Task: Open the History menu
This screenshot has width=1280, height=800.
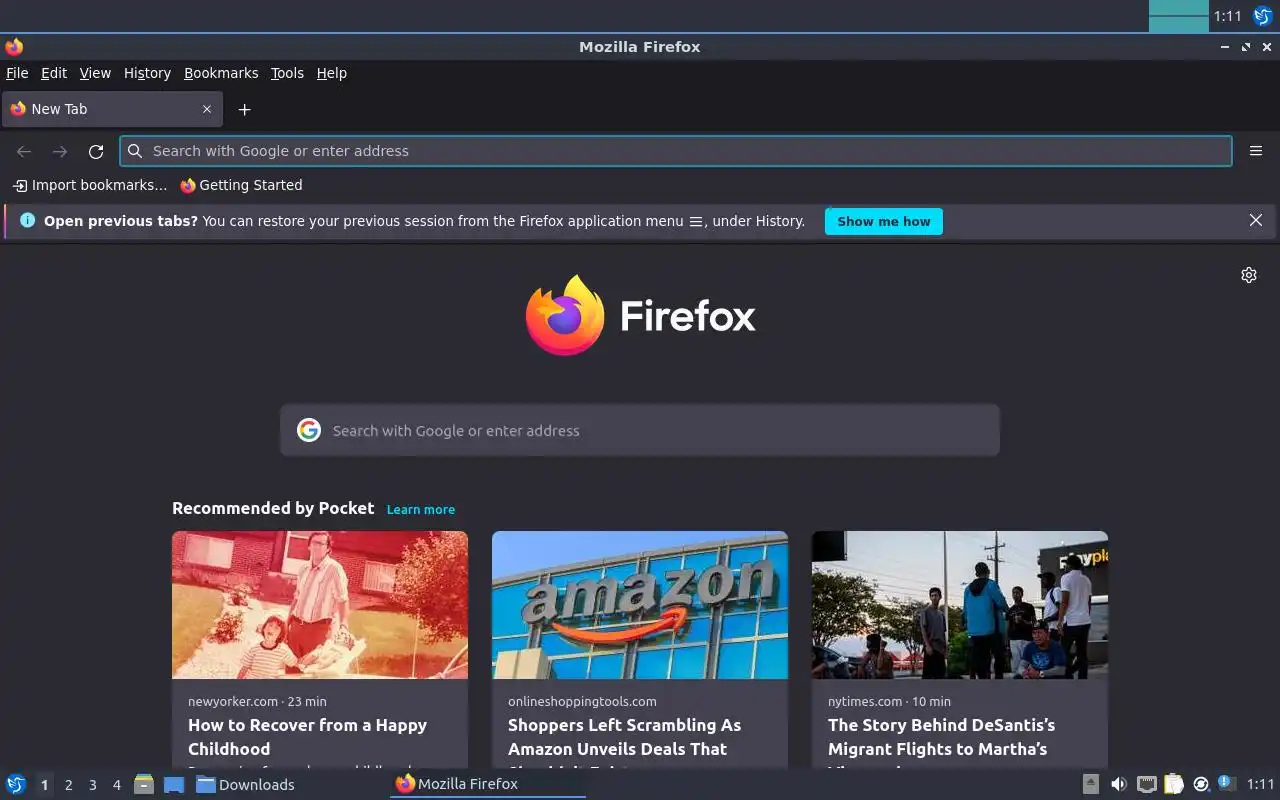Action: tap(147, 73)
